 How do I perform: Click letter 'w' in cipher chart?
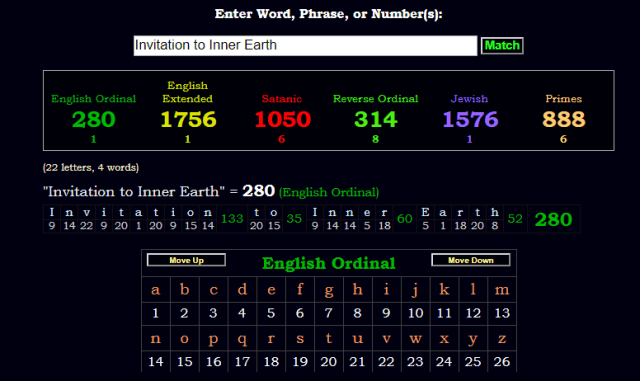pos(415,339)
